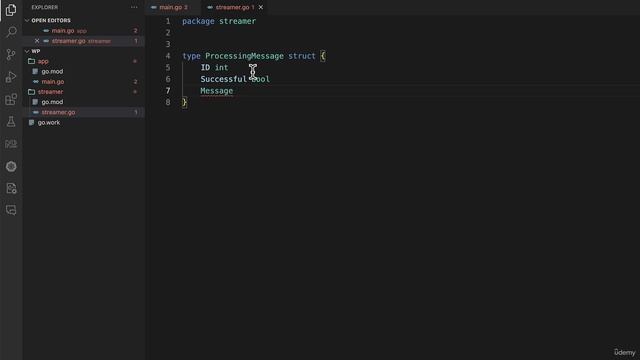Click the 'type' keyword on line 4
This screenshot has width=640, height=360.
pyautogui.click(x=191, y=56)
